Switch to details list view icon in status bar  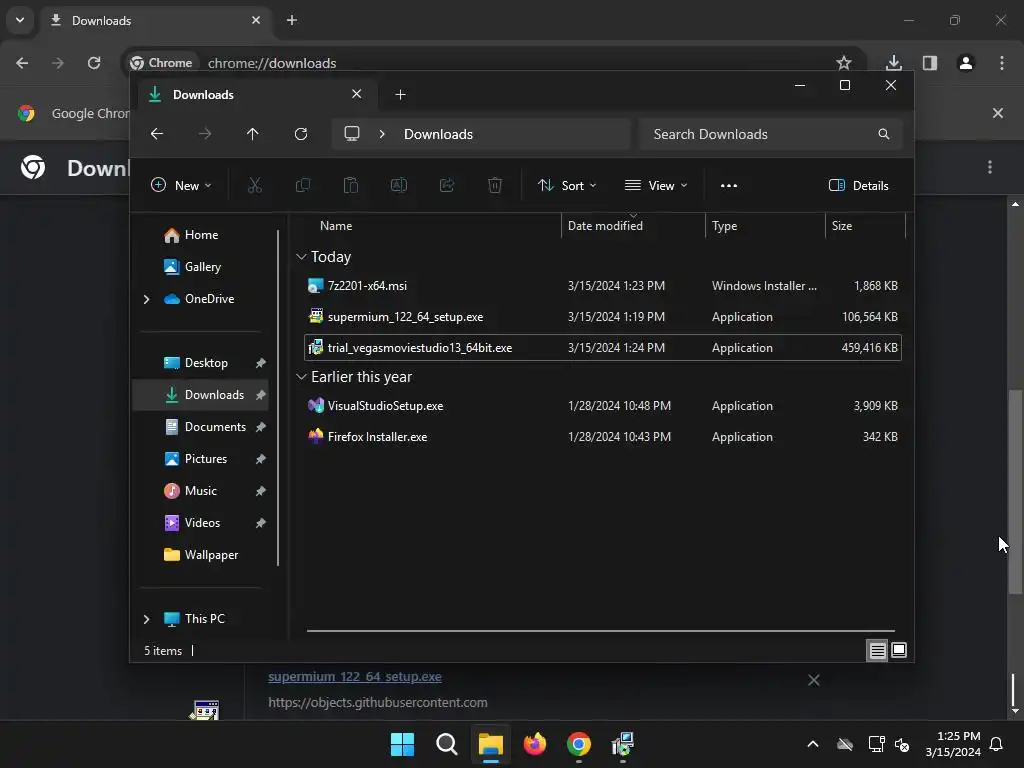(x=877, y=650)
